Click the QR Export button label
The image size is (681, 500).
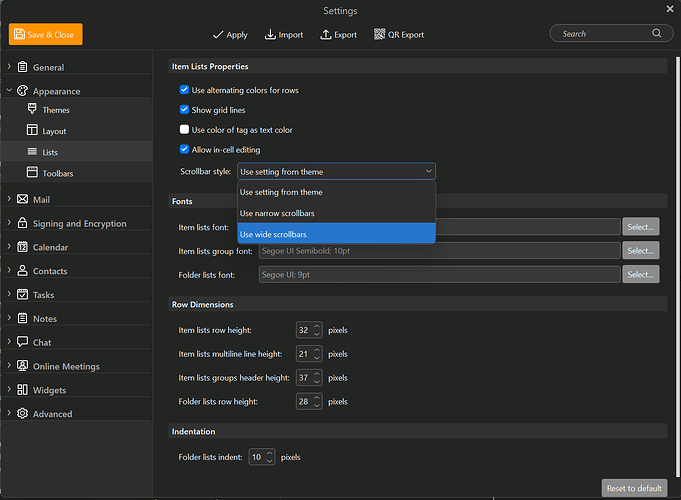[406, 35]
